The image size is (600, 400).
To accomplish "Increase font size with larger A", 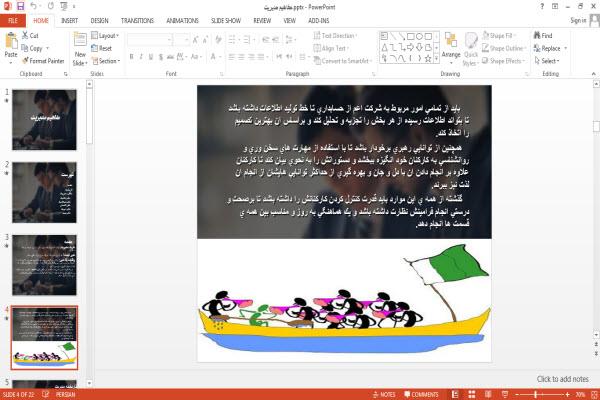I will tap(196, 39).
